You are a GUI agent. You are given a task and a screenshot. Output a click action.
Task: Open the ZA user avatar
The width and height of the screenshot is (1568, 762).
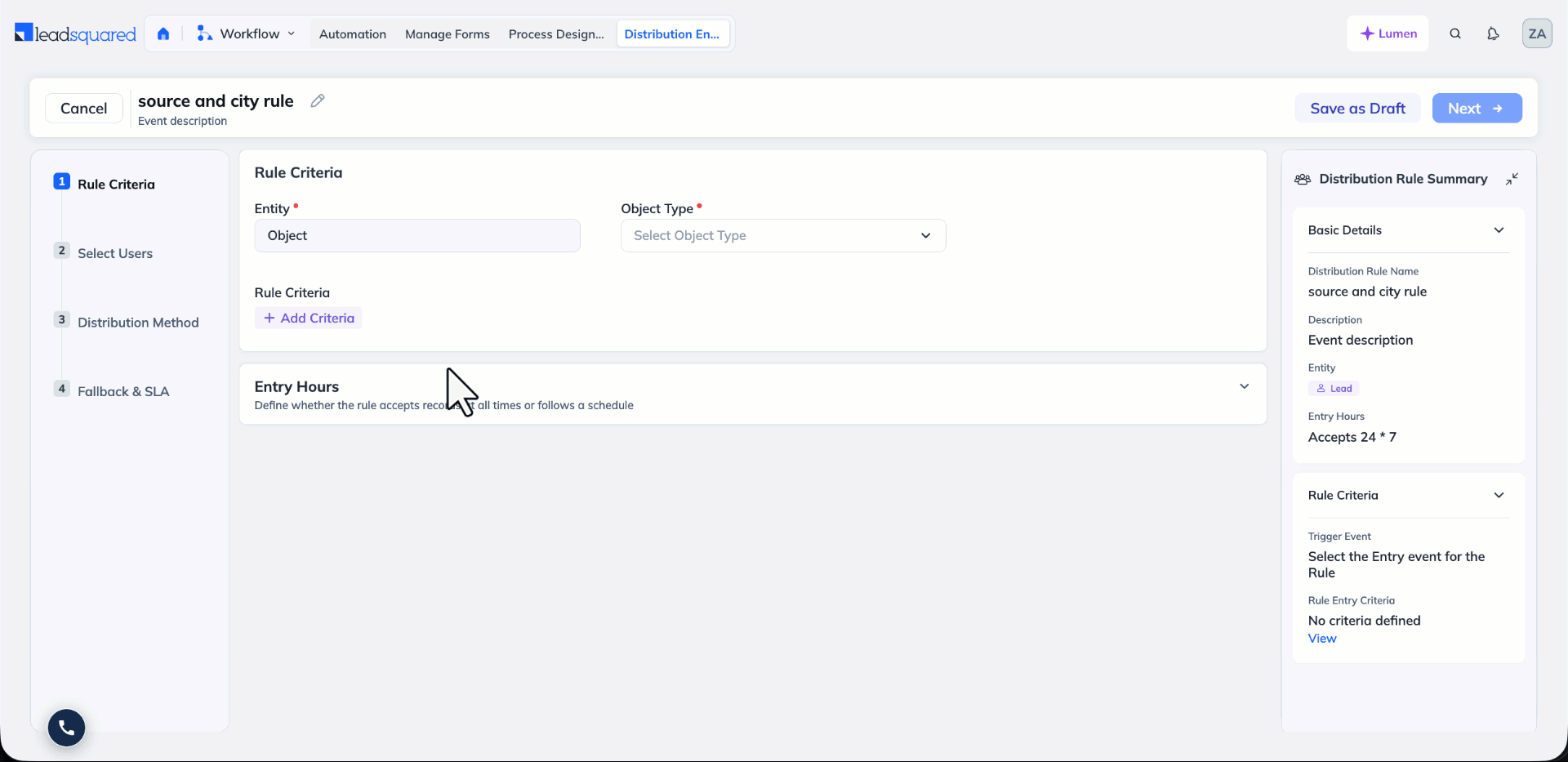click(1537, 33)
